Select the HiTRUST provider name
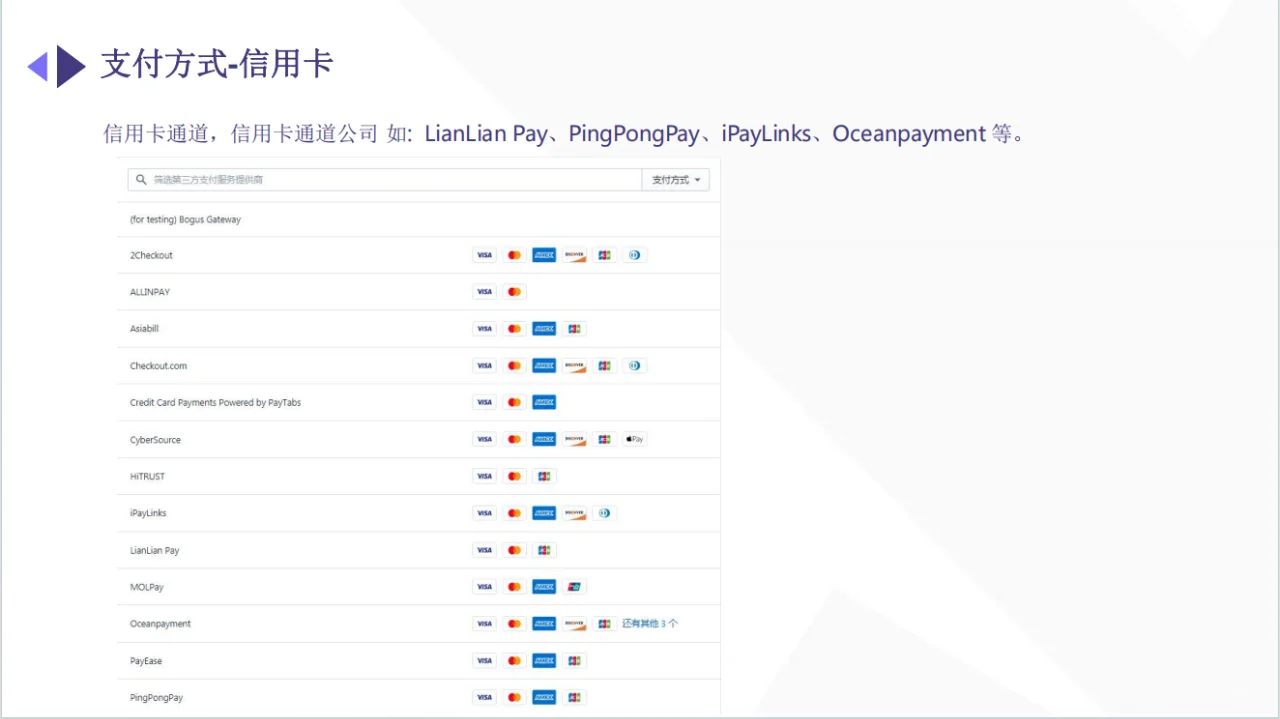Screen dimensions: 1280x719 coord(147,476)
